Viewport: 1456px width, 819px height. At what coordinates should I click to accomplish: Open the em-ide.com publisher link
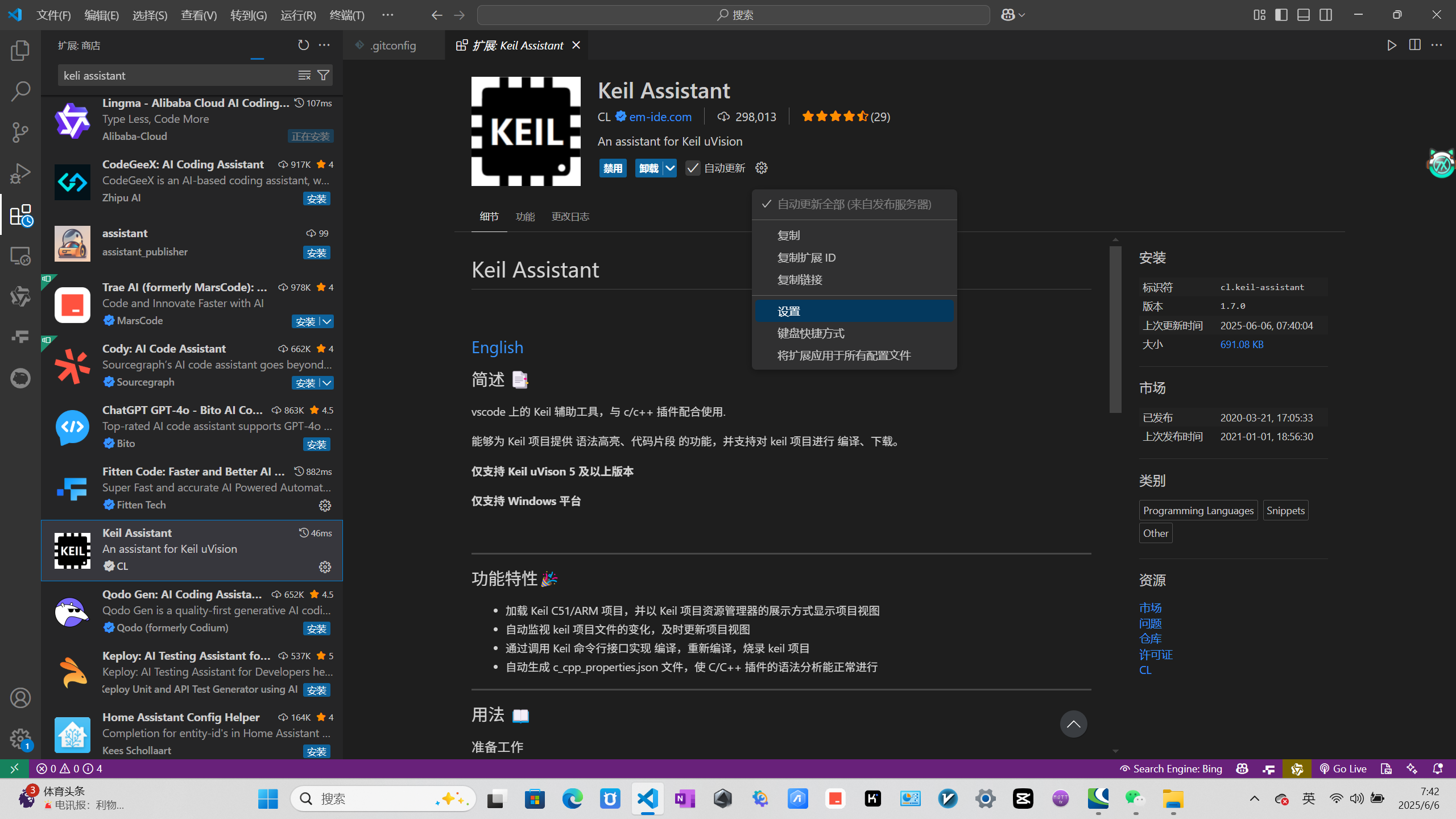click(660, 117)
